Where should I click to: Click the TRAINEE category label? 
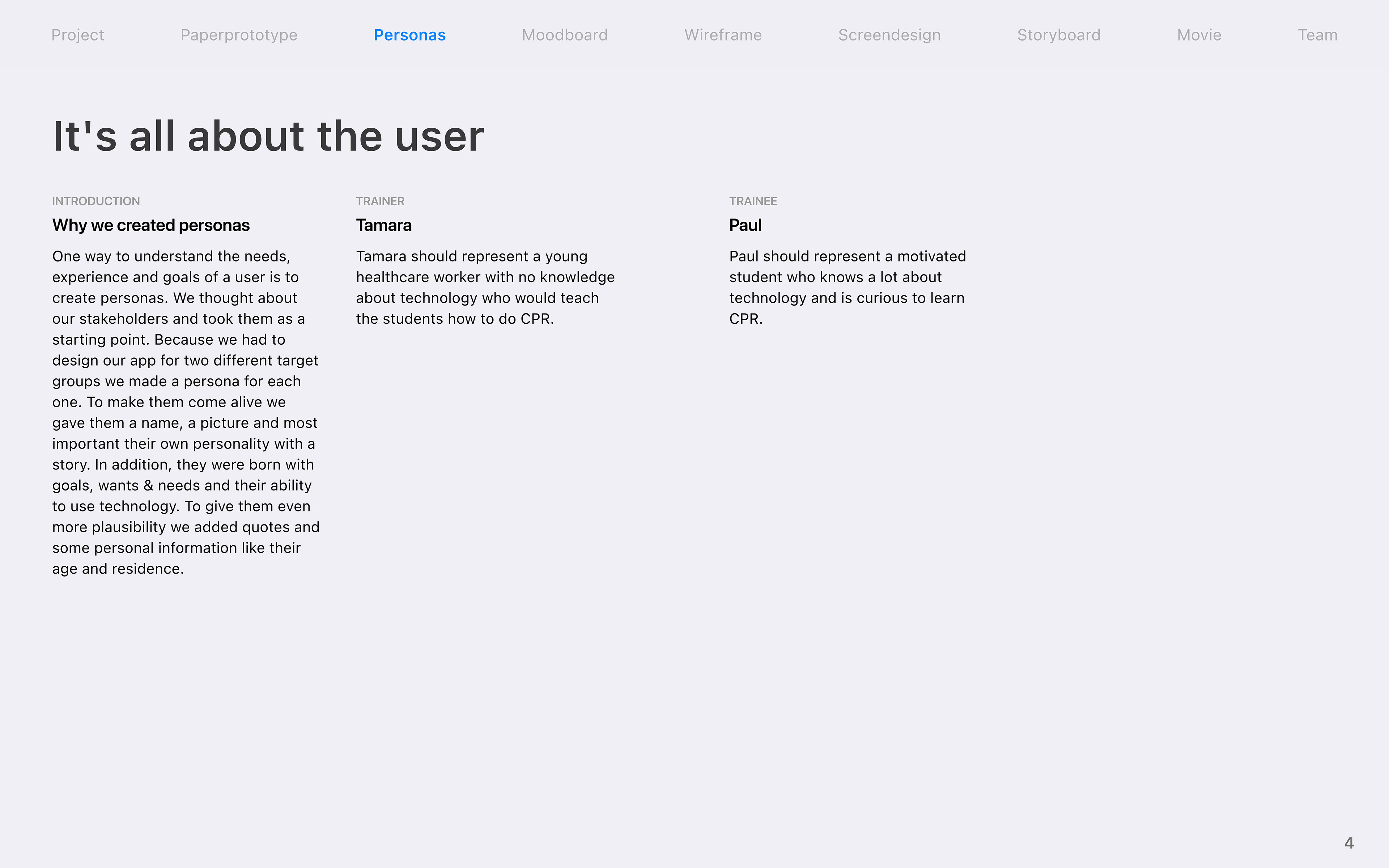point(752,201)
